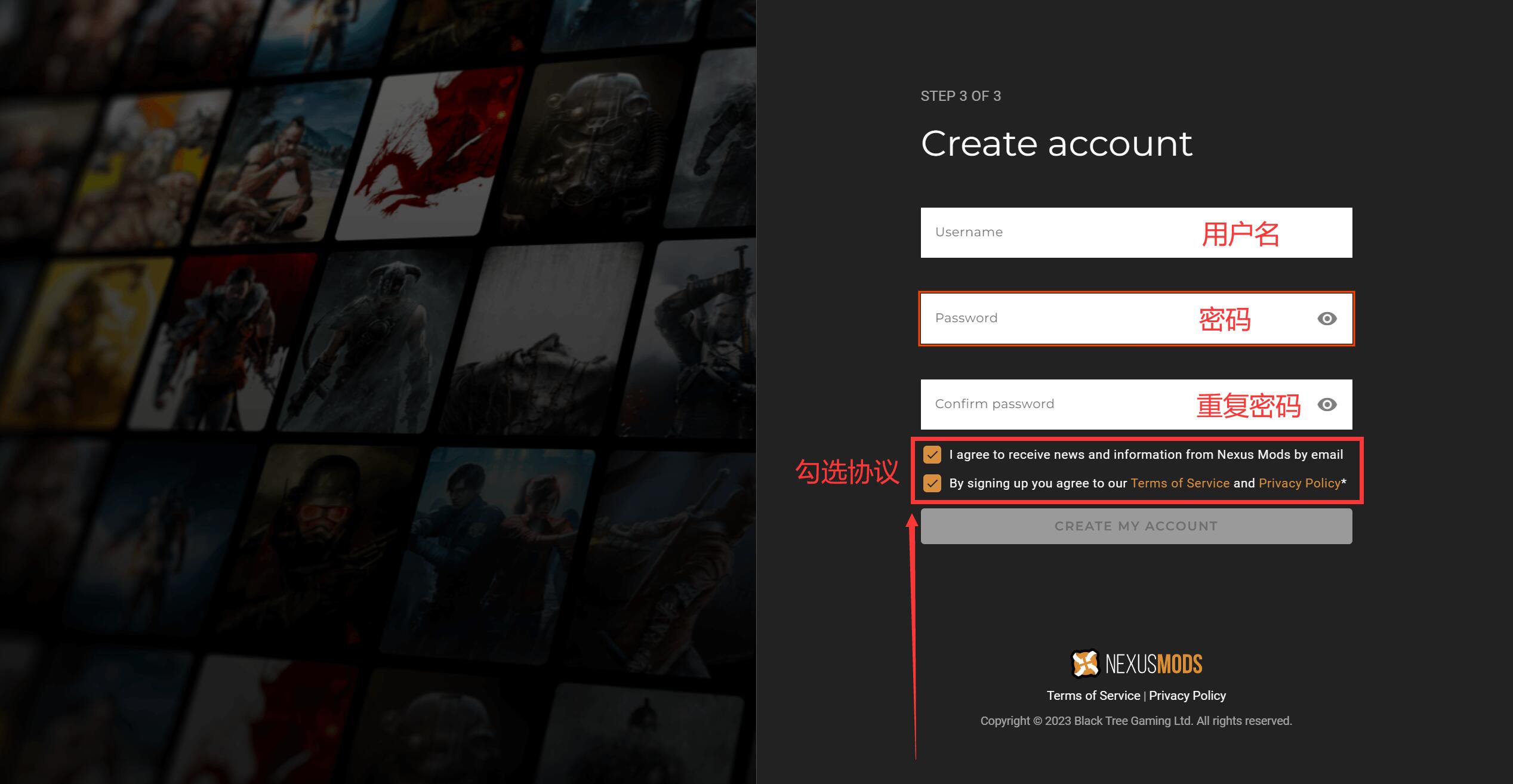
Task: Open footer Privacy Policy link
Action: point(1187,696)
